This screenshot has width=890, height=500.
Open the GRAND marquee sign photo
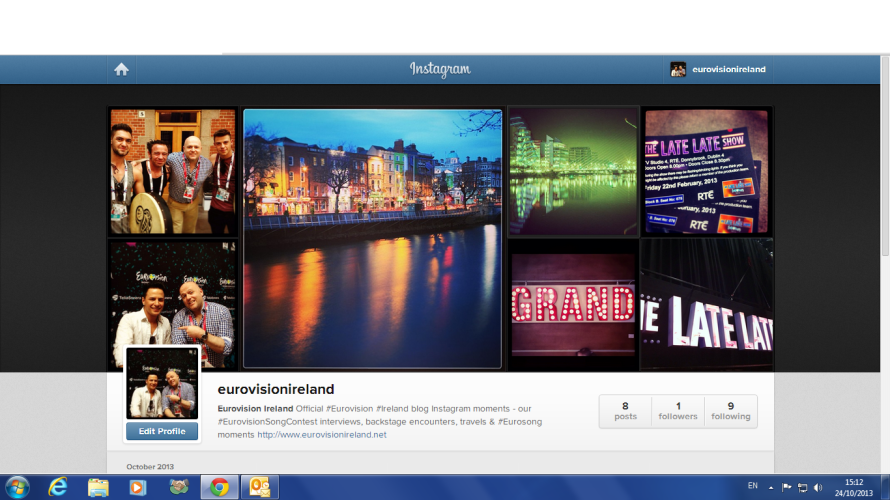coord(573,305)
